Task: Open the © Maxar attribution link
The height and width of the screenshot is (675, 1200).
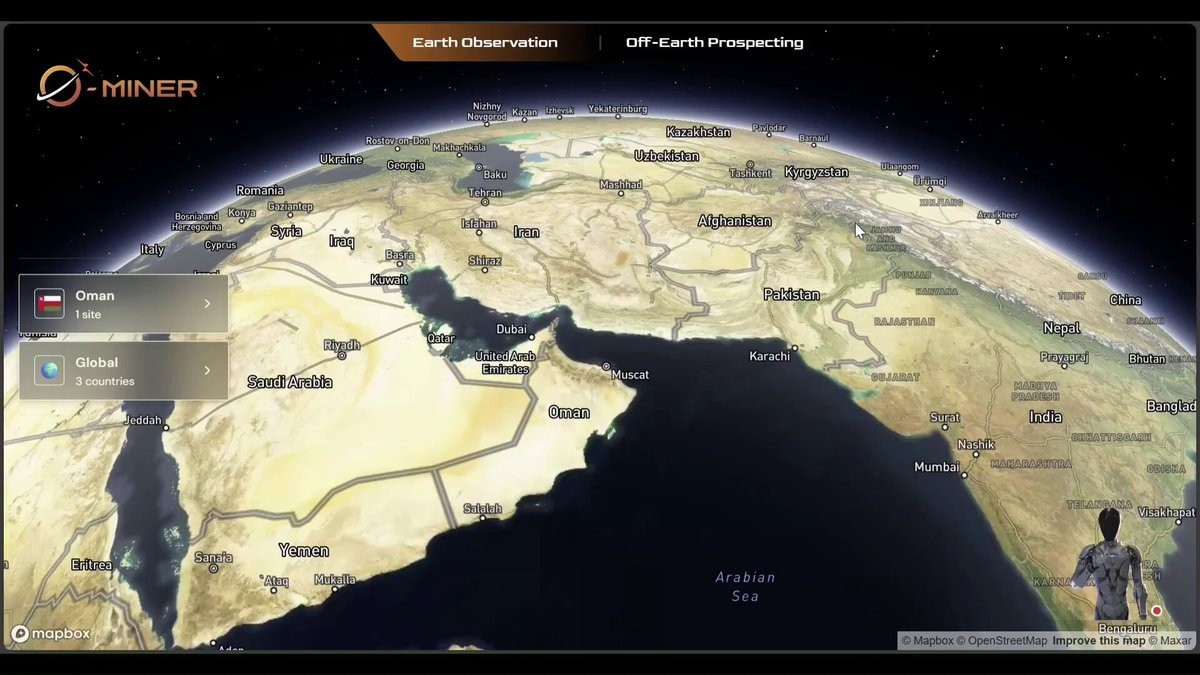Action: (1170, 641)
